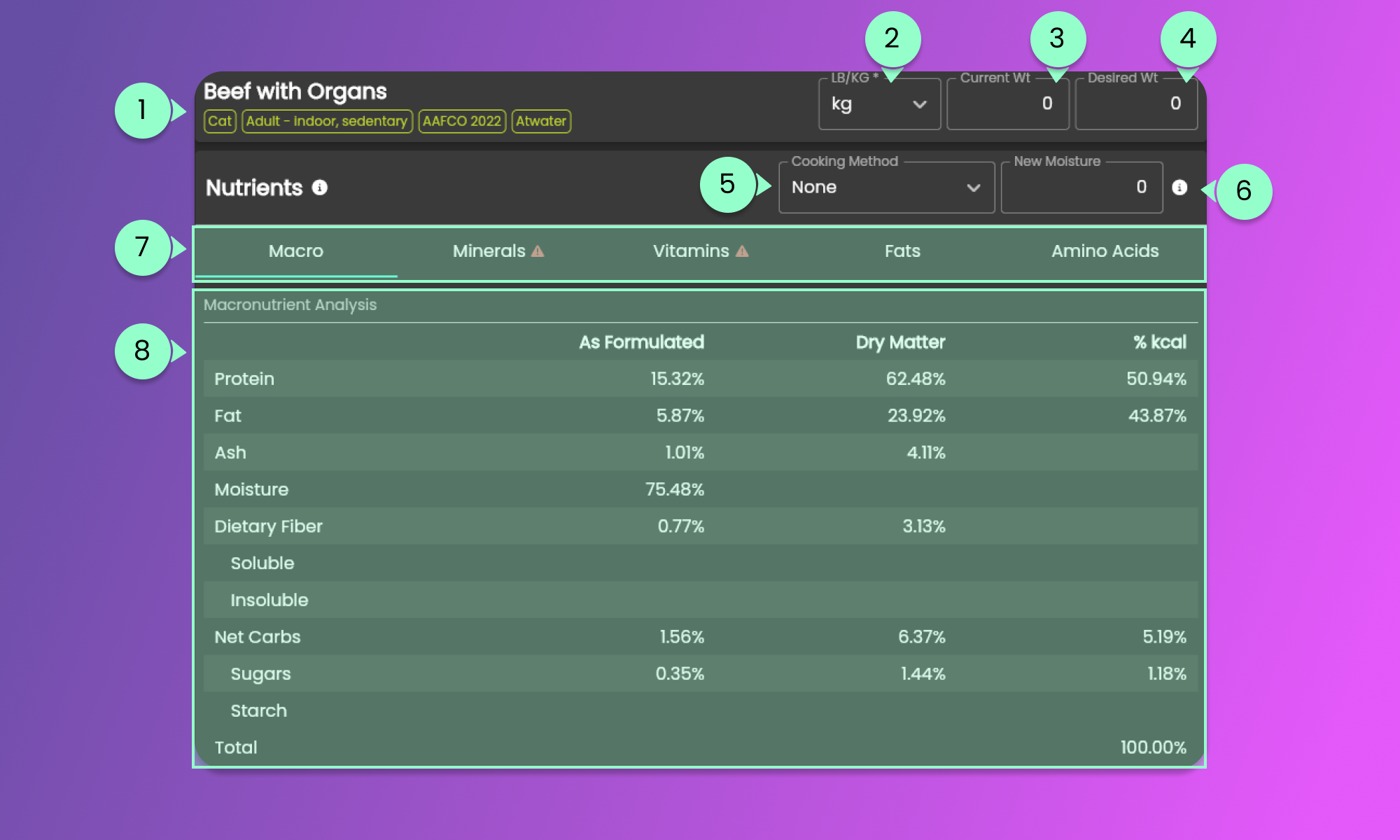The width and height of the screenshot is (1400, 840).
Task: Click the Adult - indoor, sedentary tag
Action: pos(327,121)
